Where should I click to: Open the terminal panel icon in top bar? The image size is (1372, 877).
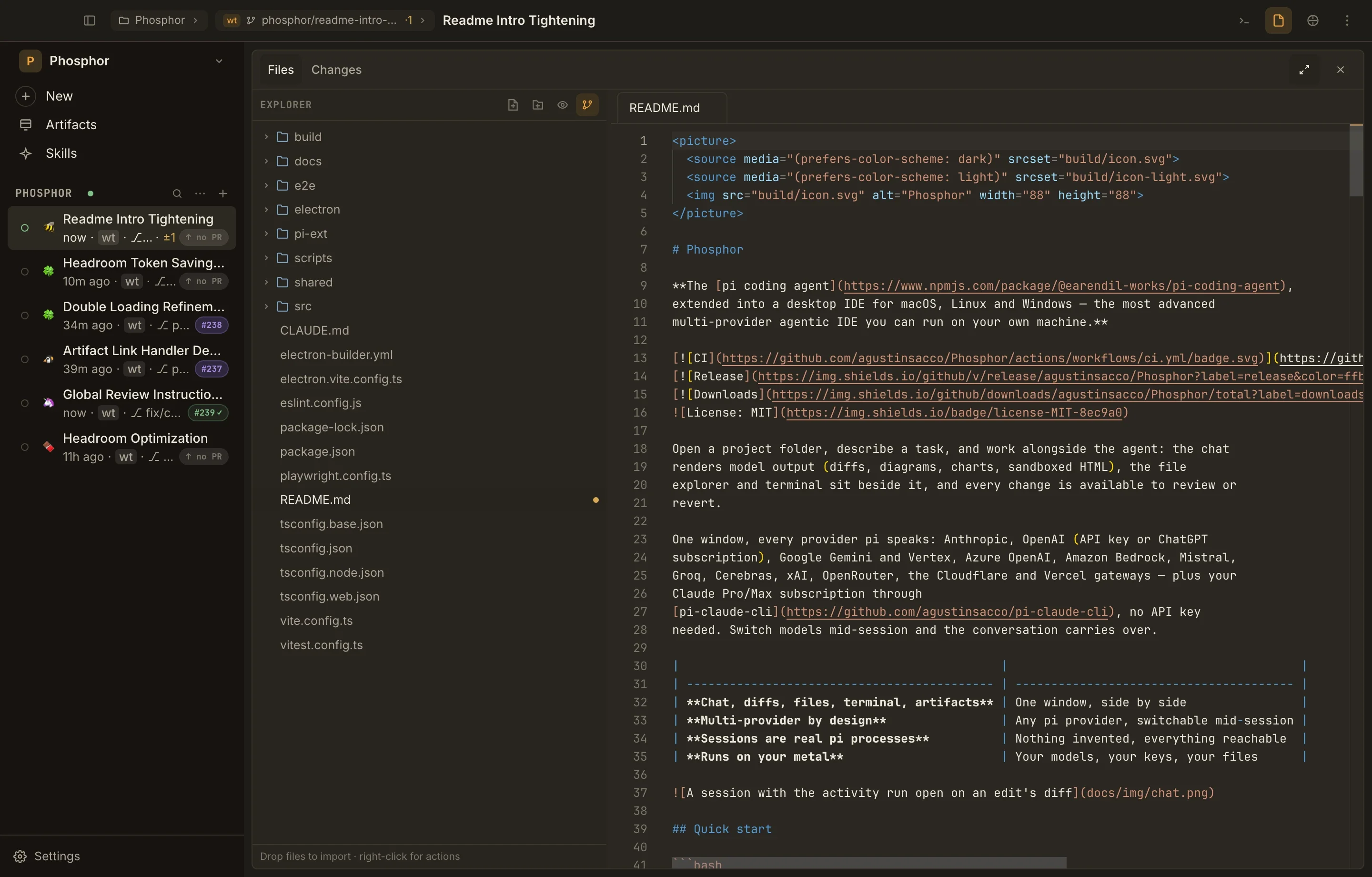pos(1244,20)
